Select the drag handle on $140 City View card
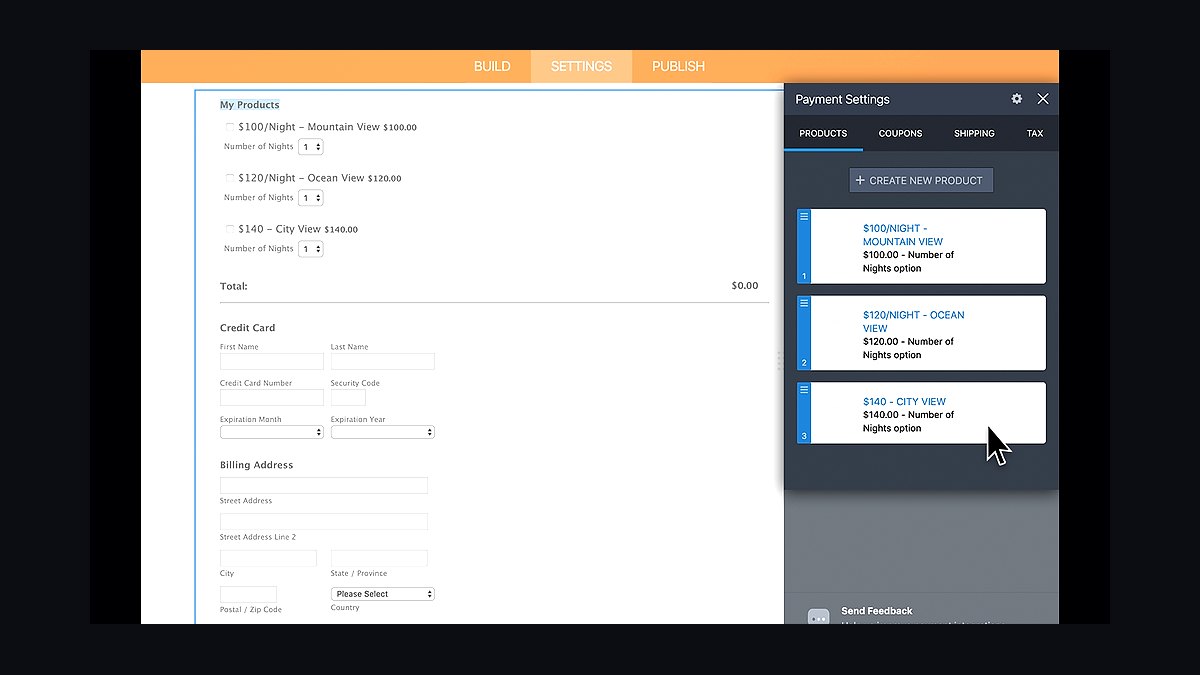 click(804, 390)
